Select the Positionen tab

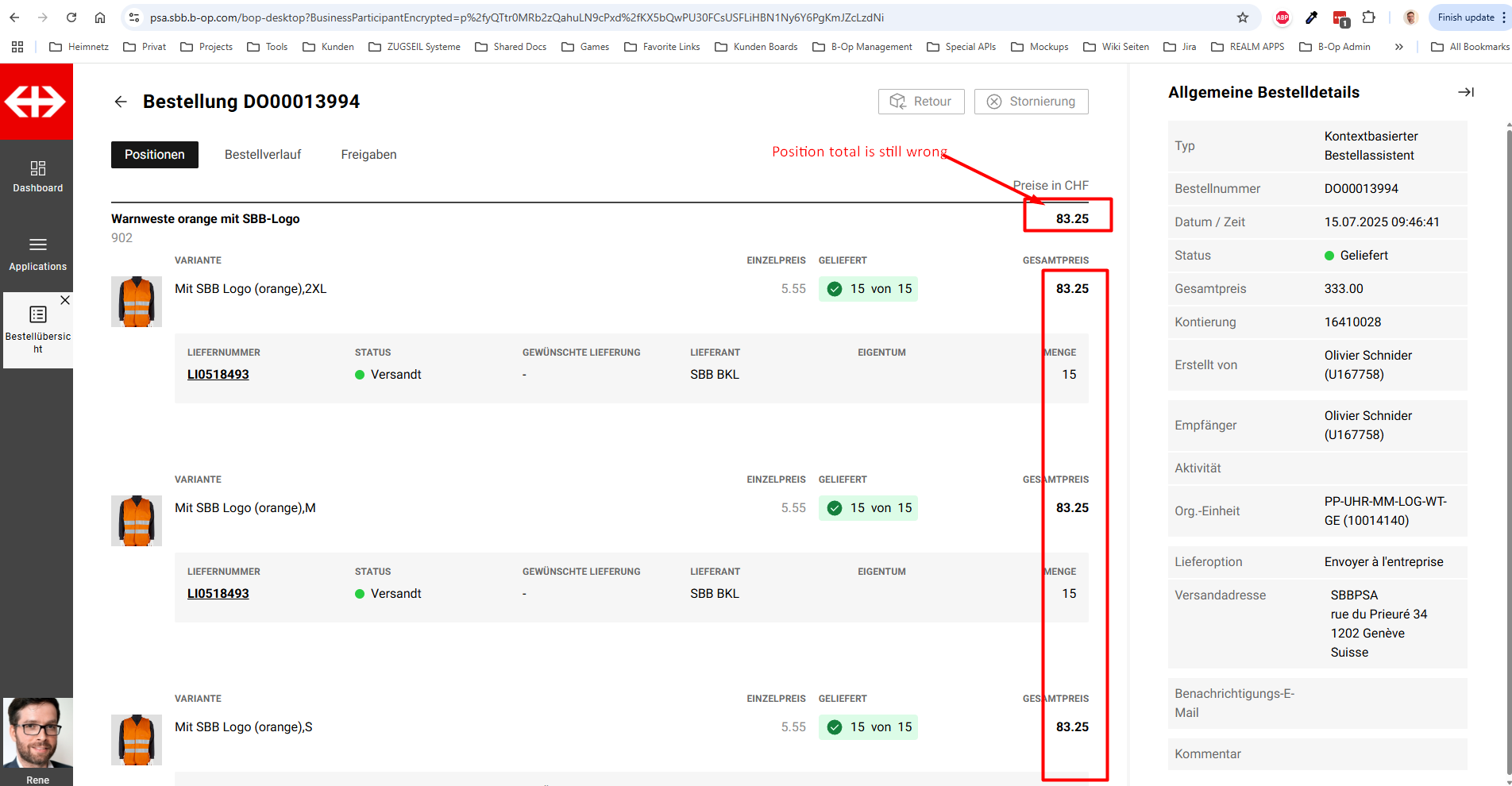tap(155, 155)
